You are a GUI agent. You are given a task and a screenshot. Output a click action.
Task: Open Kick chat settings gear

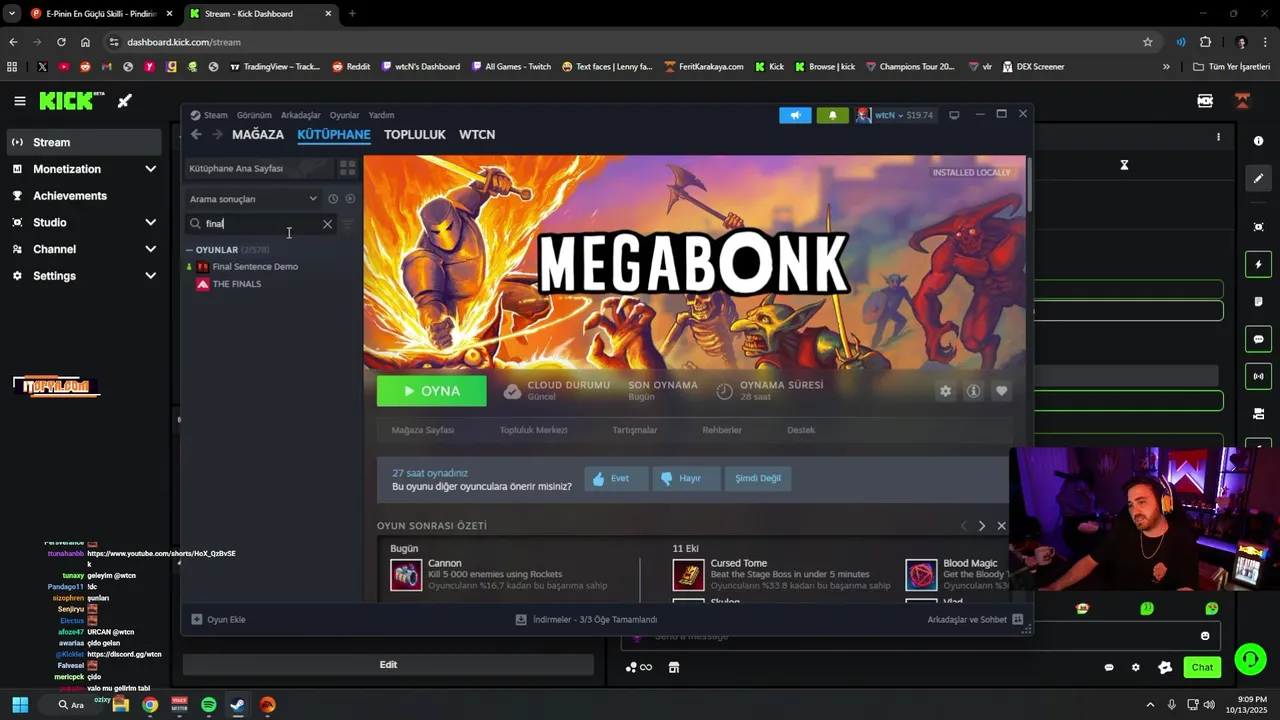[x=1135, y=668]
